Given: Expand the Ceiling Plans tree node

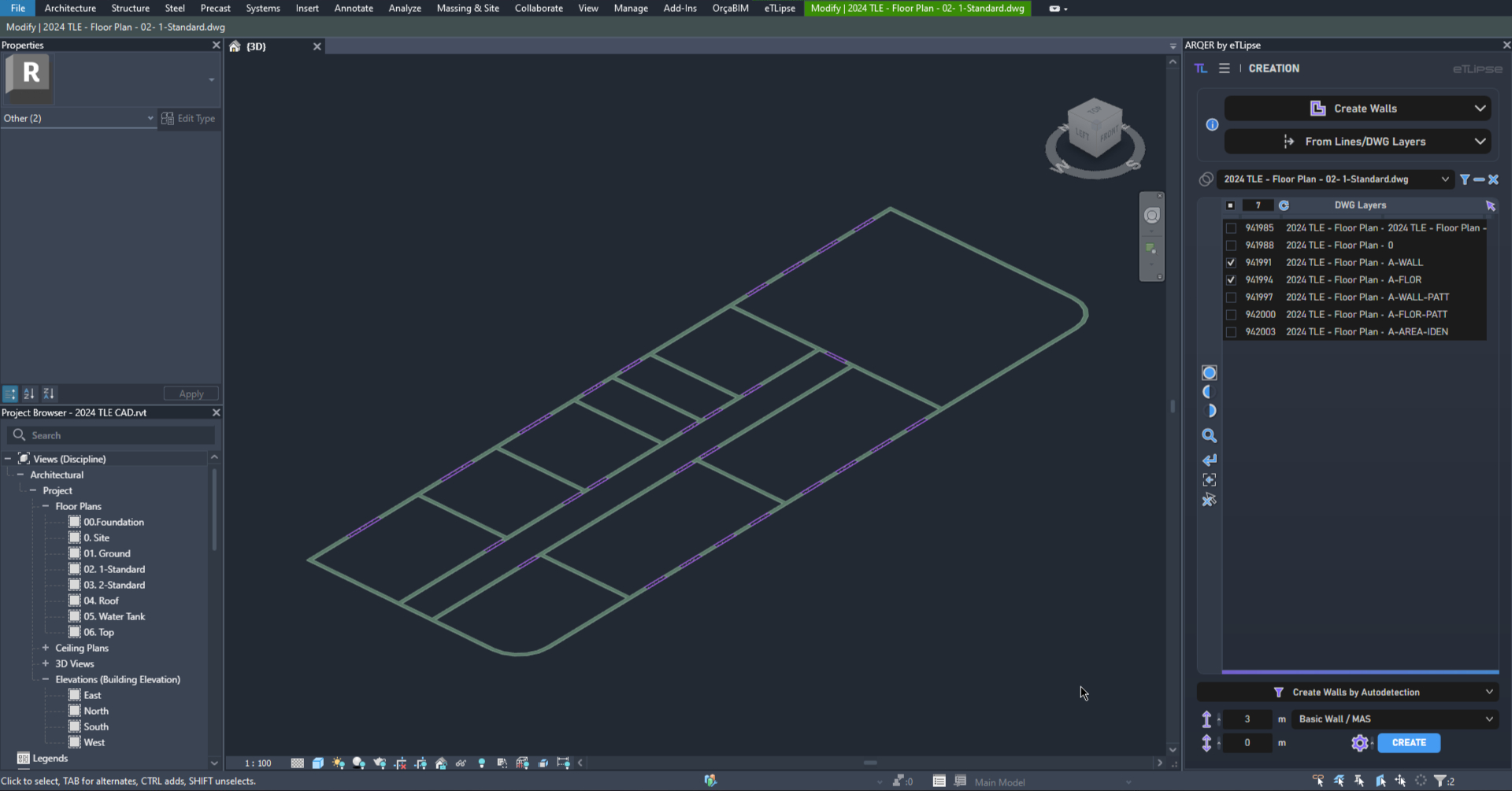Looking at the screenshot, I should click(46, 648).
